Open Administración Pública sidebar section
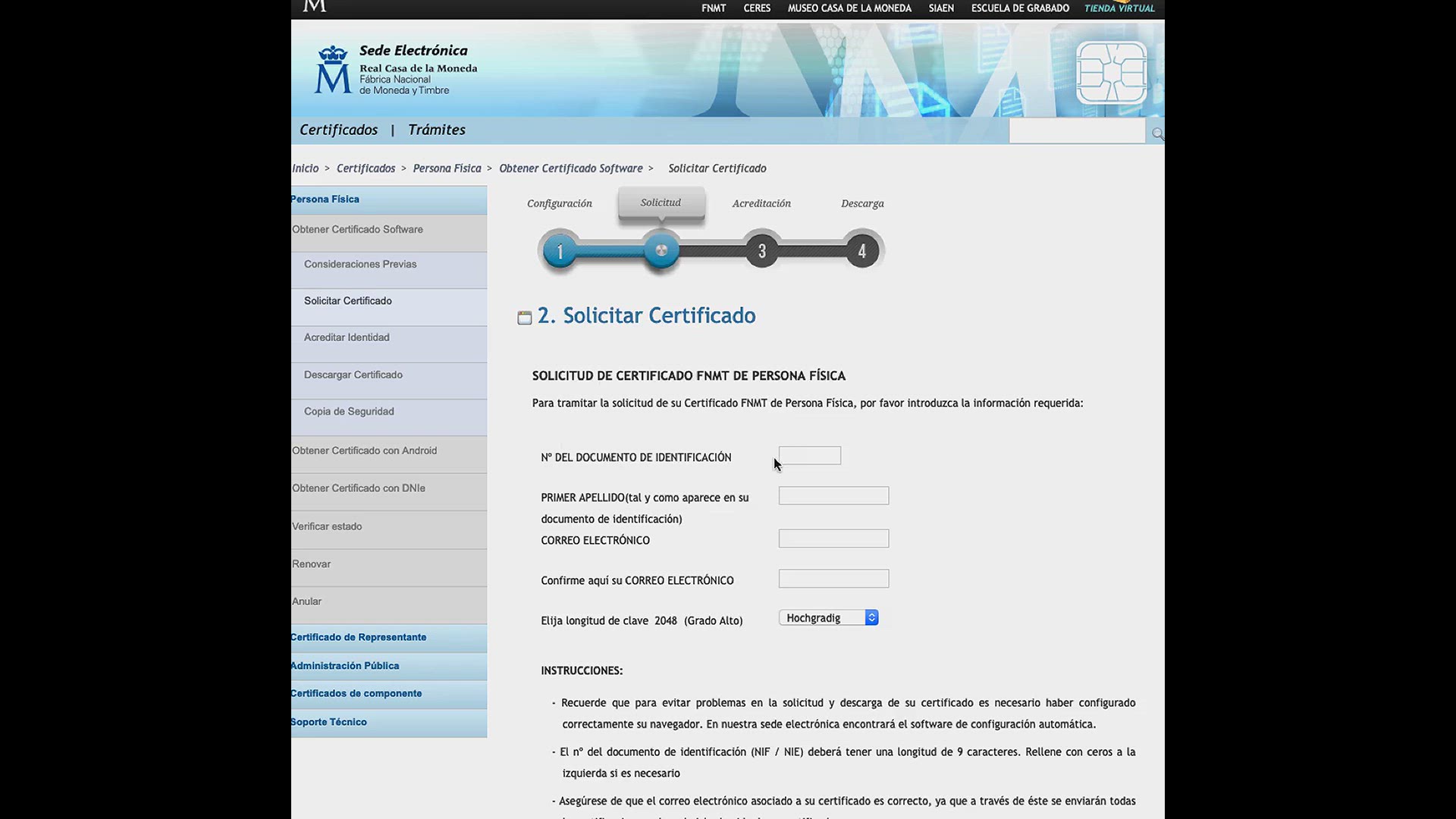Image resolution: width=1456 pixels, height=819 pixels. tap(389, 666)
